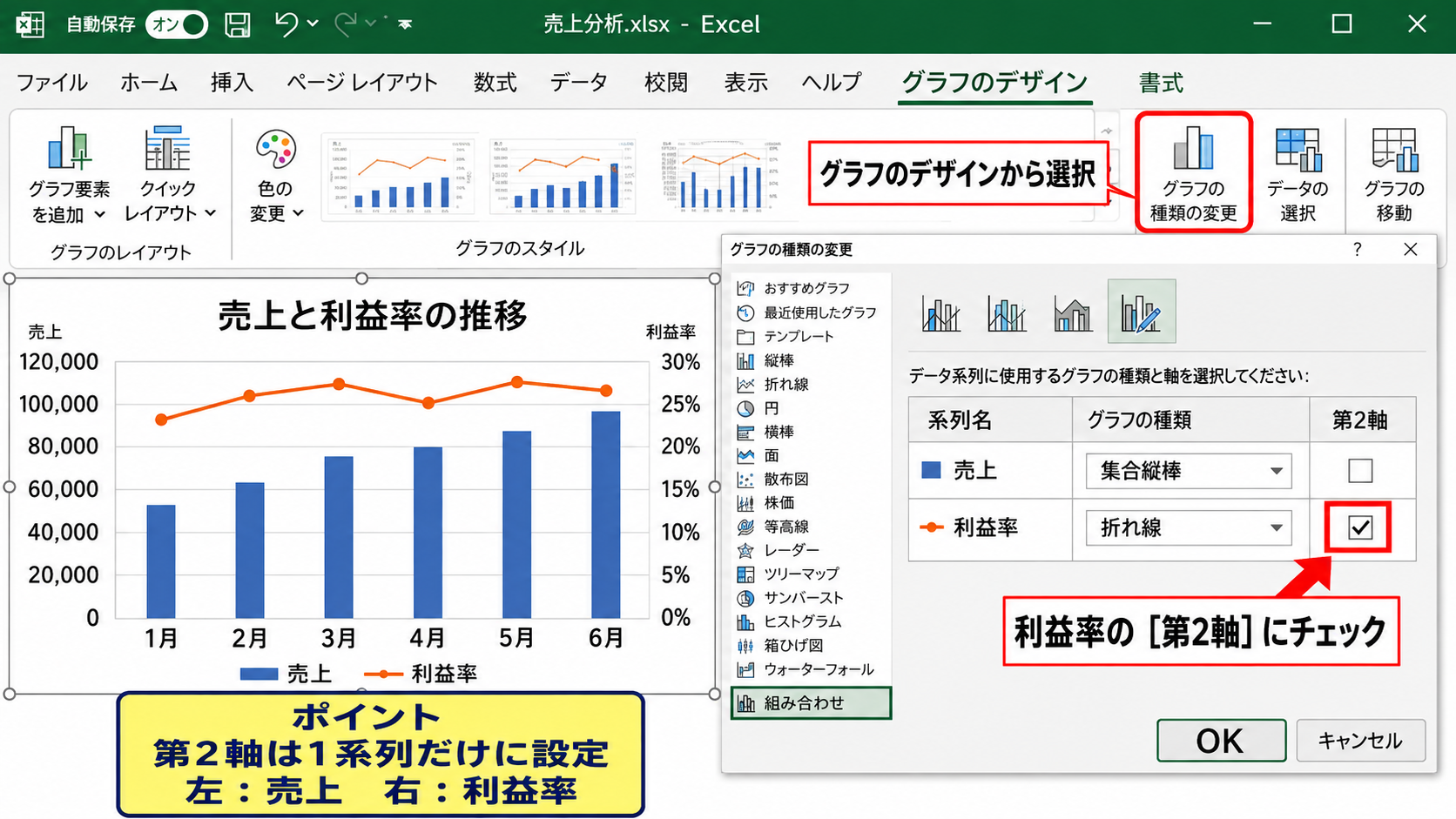Open the 書式 tab
Screen dimensions: 1456x819
pyautogui.click(x=1162, y=83)
